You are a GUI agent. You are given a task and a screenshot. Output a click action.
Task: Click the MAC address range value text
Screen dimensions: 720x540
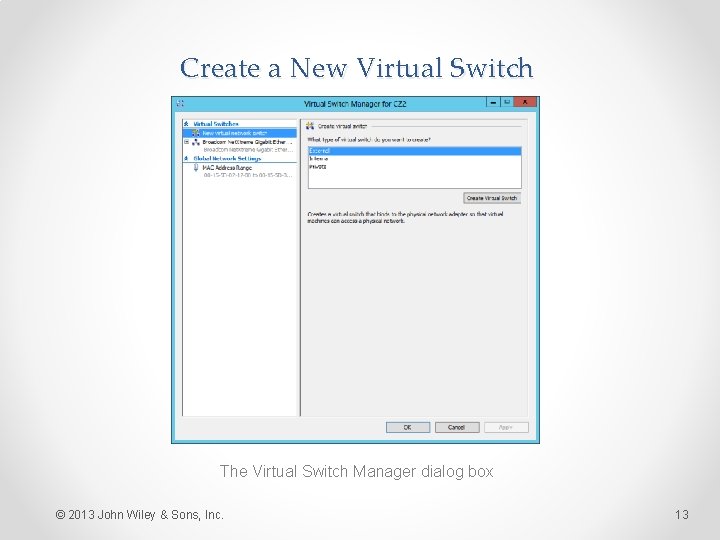(x=248, y=175)
